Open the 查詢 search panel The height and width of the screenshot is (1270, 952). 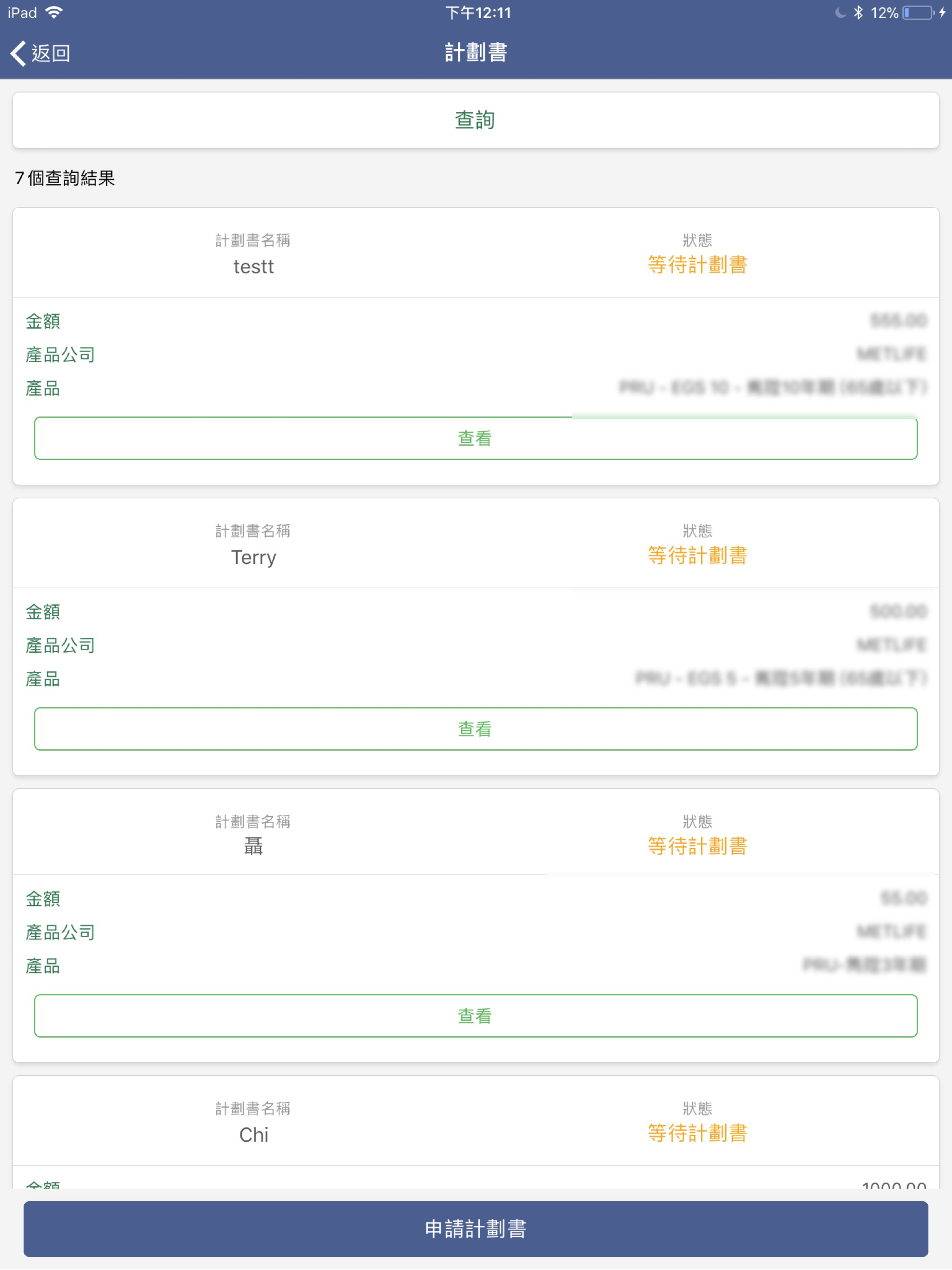tap(476, 120)
